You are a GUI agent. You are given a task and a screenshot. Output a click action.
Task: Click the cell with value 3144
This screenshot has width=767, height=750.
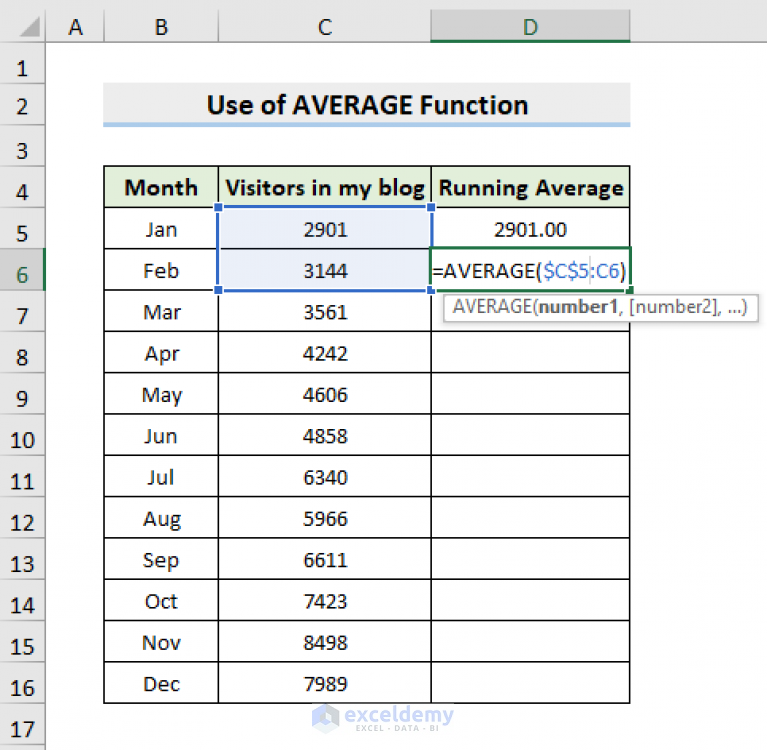(x=324, y=270)
